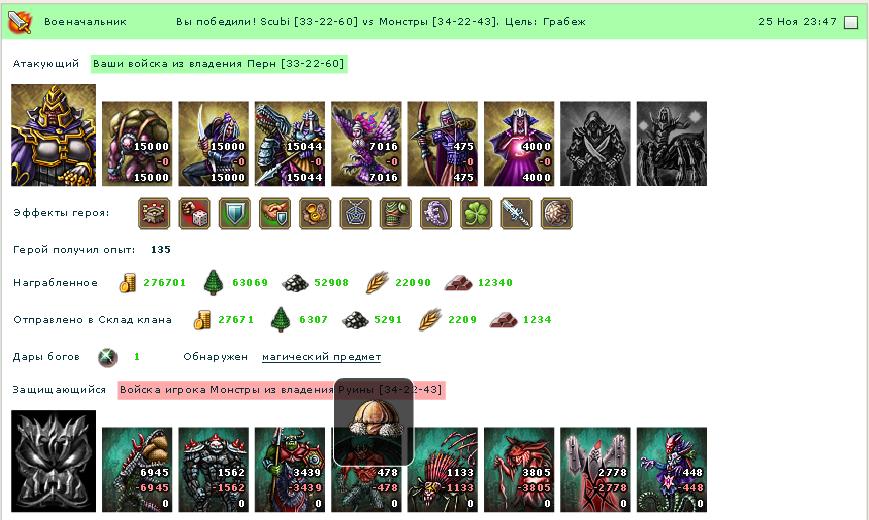
Task: Select the monster defender skull portrait
Action: coord(54,461)
